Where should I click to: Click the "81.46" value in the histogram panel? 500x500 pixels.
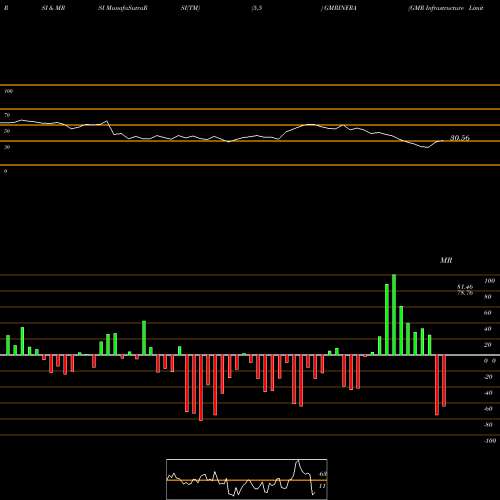pos(465,287)
